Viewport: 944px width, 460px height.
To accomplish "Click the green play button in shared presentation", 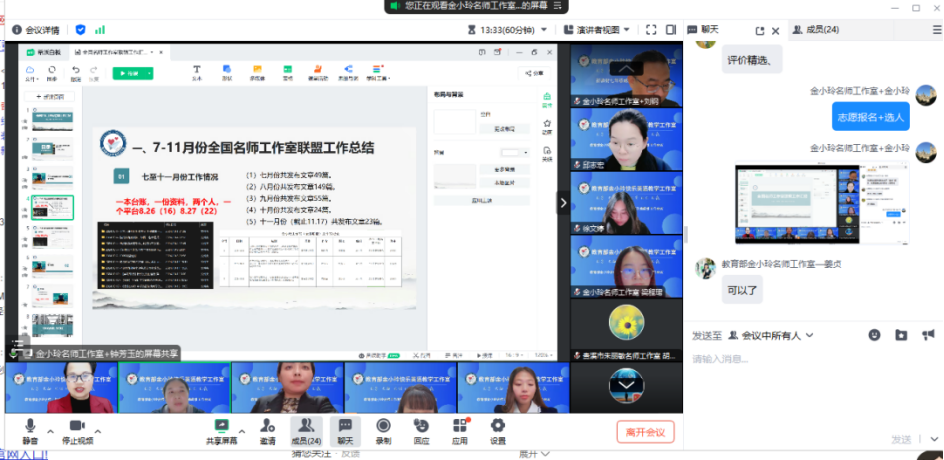I will tap(129, 73).
